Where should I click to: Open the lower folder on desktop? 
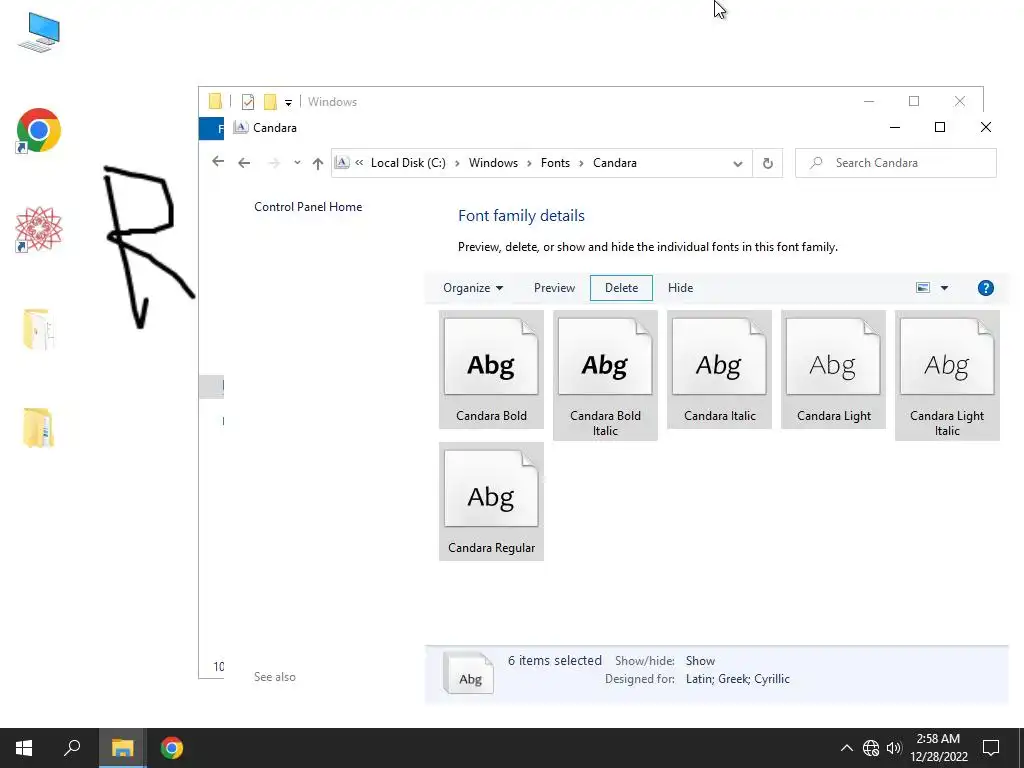click(x=39, y=428)
